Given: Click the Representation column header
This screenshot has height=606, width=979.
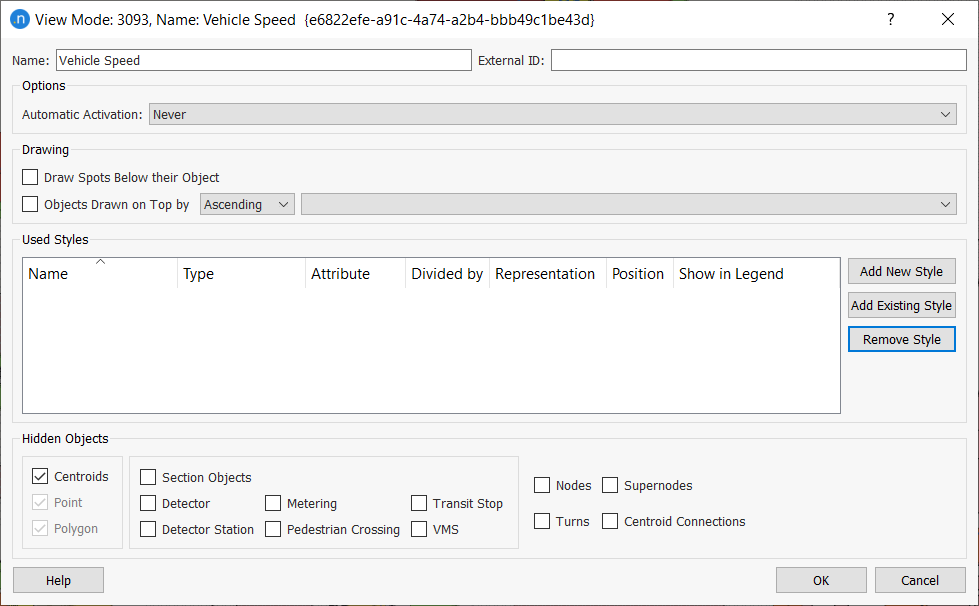Looking at the screenshot, I should 545,274.
